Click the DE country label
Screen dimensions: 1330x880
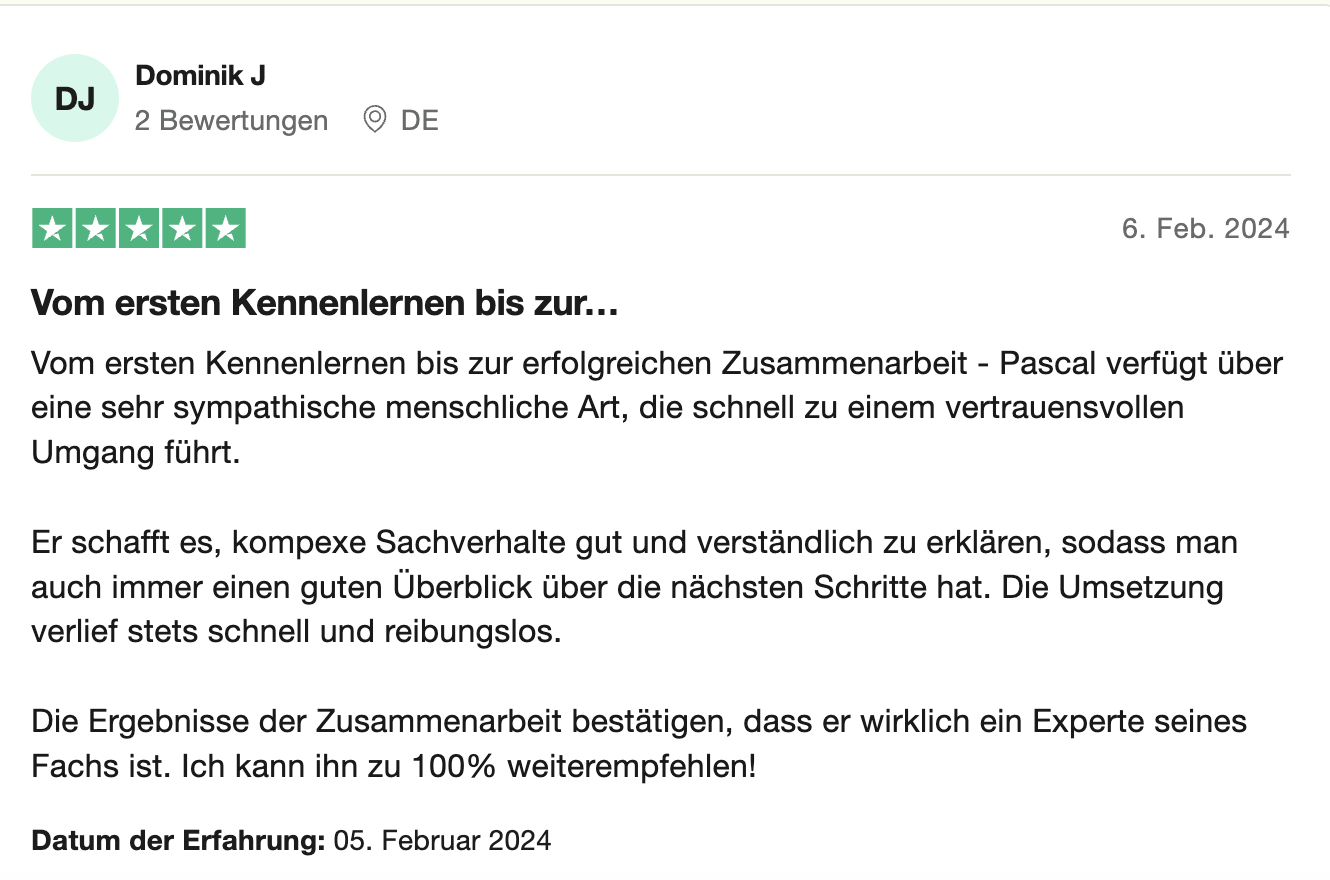click(x=419, y=121)
